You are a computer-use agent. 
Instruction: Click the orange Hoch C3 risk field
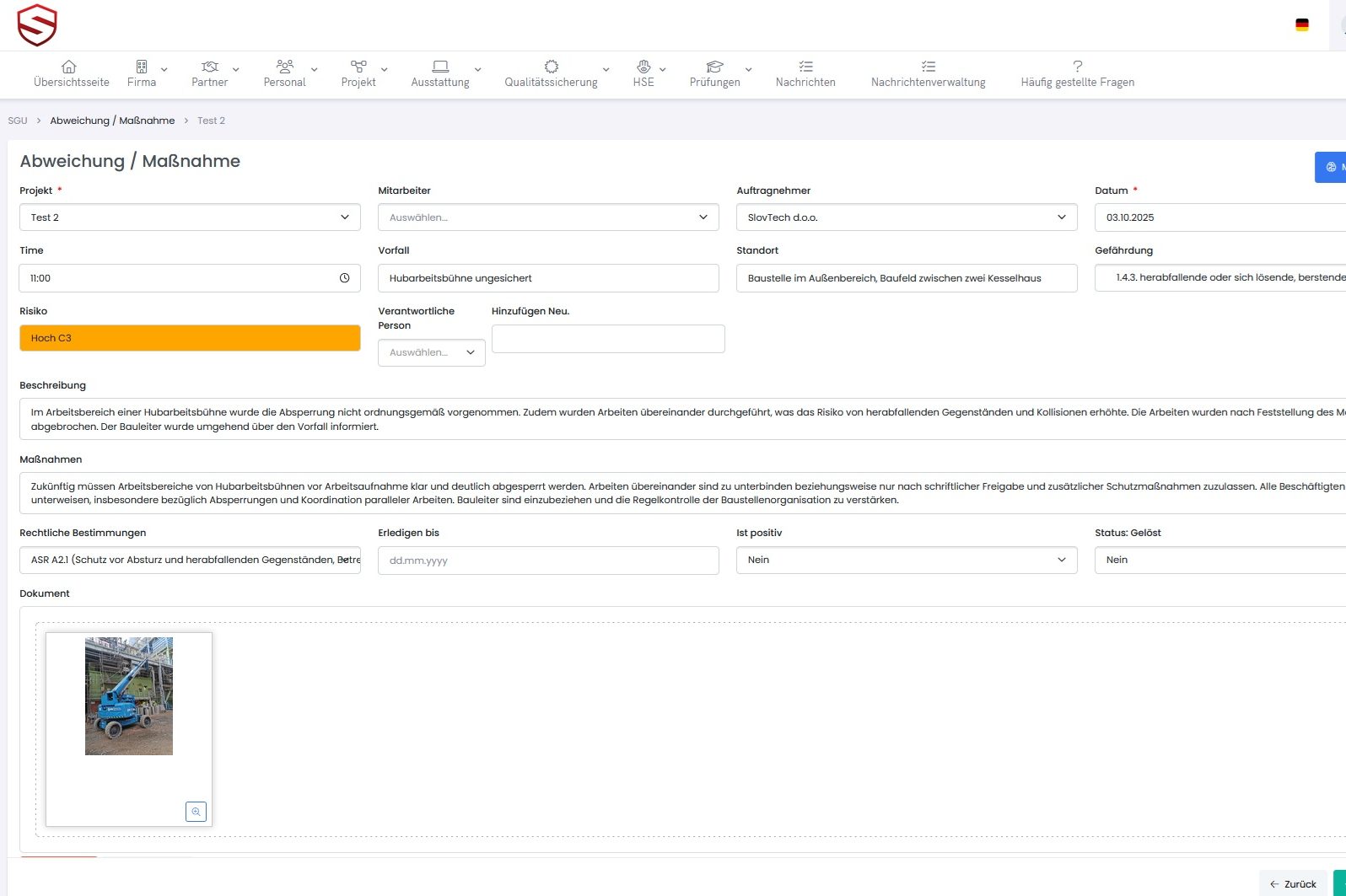click(x=190, y=338)
